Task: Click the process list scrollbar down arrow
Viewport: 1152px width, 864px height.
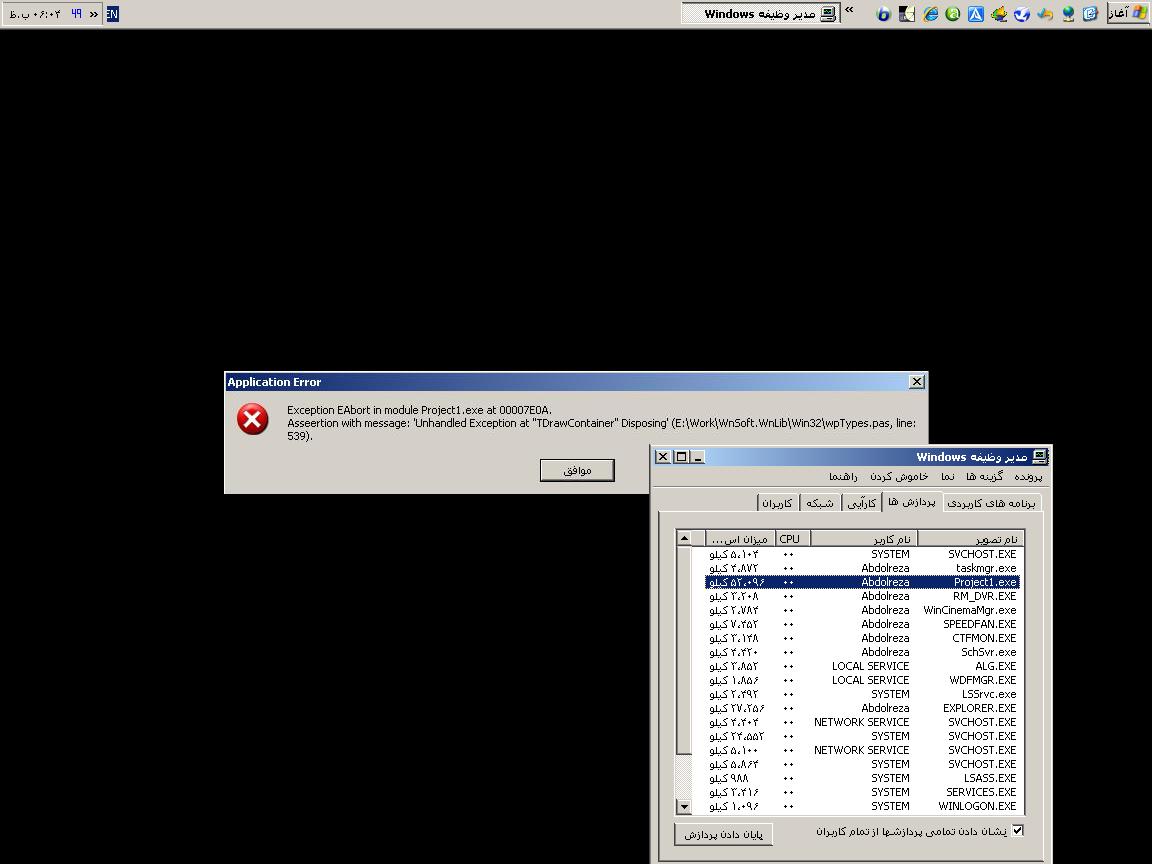Action: click(684, 806)
